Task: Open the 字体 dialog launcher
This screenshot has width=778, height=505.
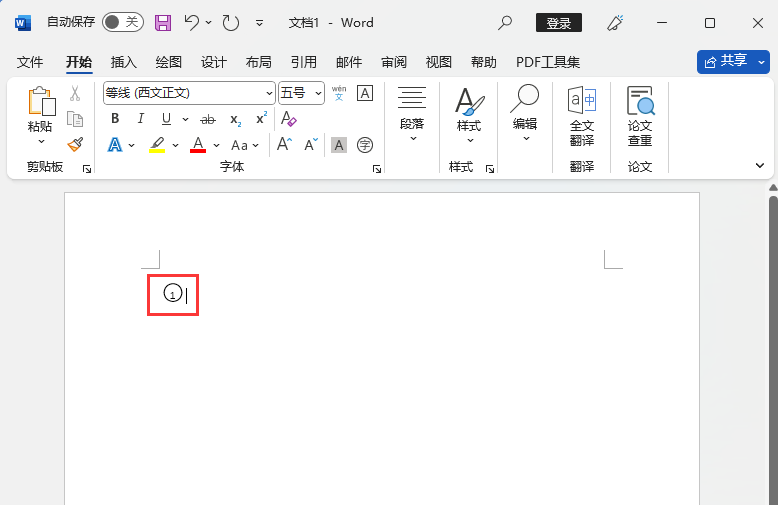Action: tap(377, 169)
